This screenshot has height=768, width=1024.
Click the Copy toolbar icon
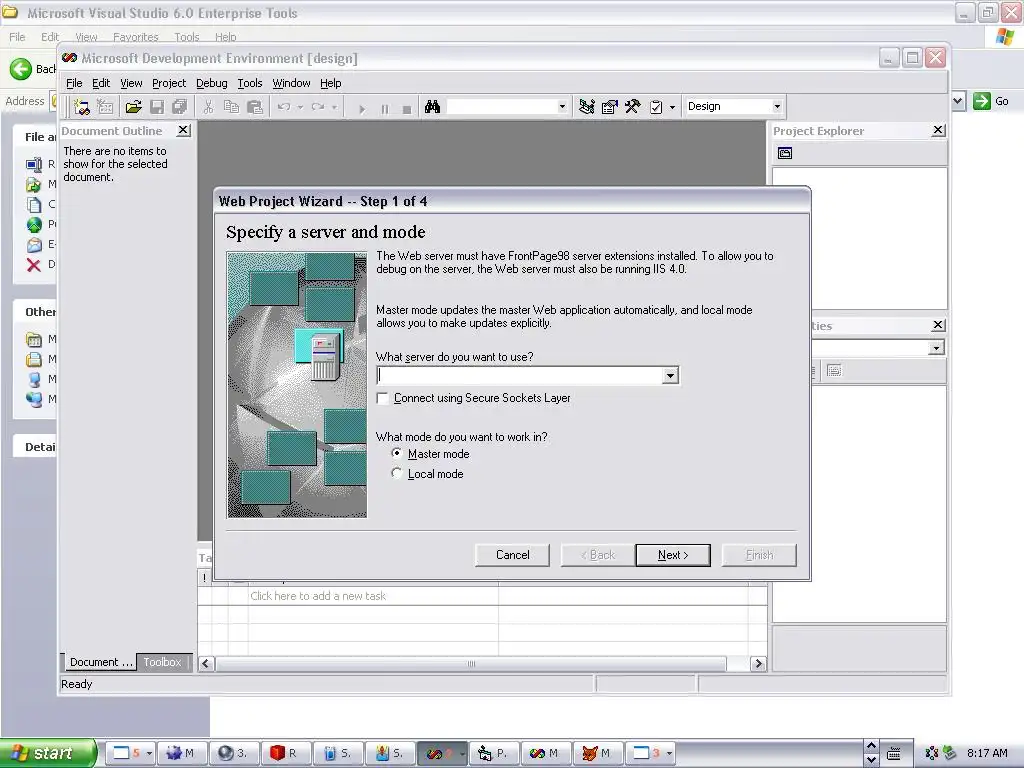[x=231, y=106]
